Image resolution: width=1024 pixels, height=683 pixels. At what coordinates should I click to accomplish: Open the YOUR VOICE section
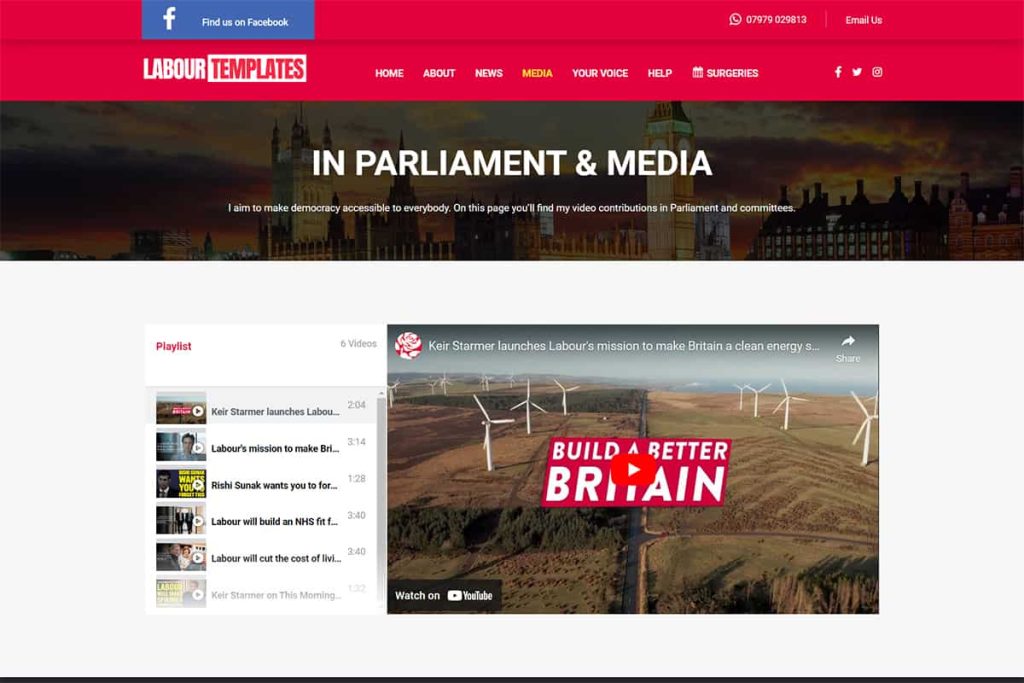click(x=599, y=73)
